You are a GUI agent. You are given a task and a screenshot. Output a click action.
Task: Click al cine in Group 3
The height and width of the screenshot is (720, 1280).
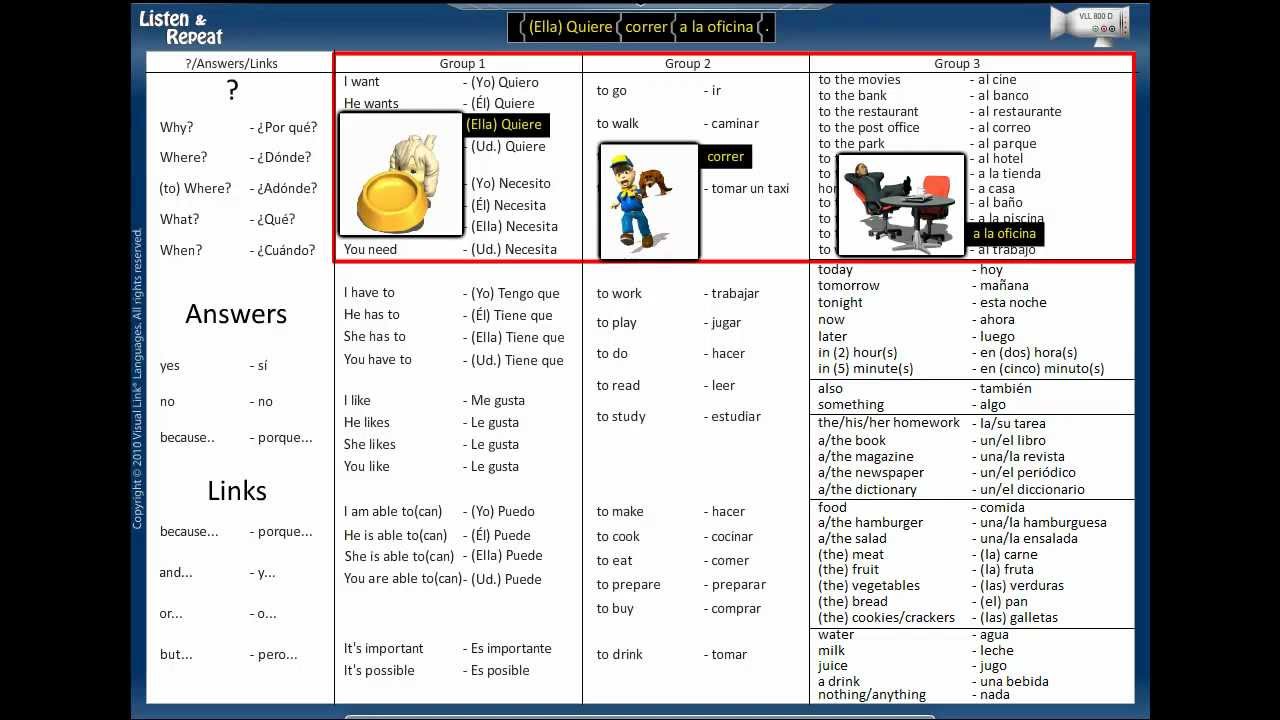997,80
